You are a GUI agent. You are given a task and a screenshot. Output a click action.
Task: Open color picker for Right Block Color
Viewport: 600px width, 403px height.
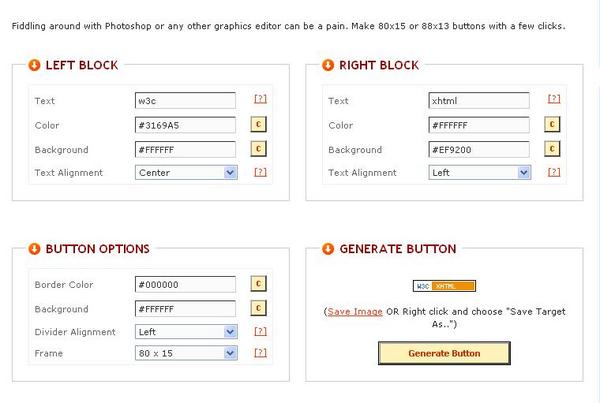click(x=552, y=124)
